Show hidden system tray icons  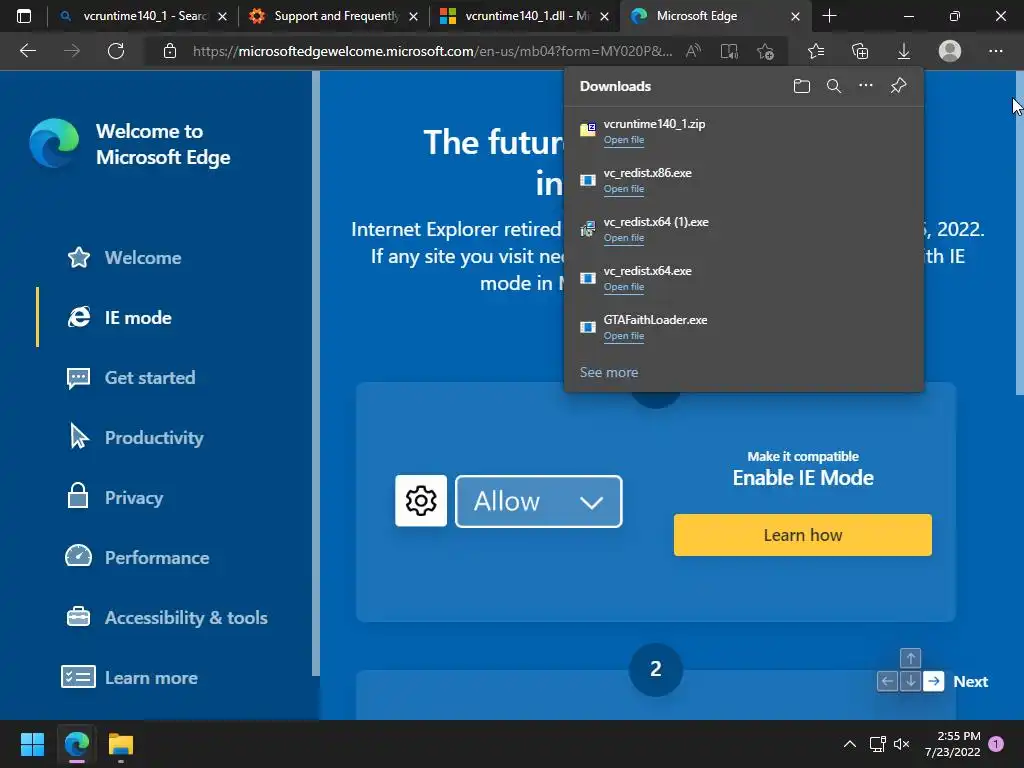click(850, 744)
